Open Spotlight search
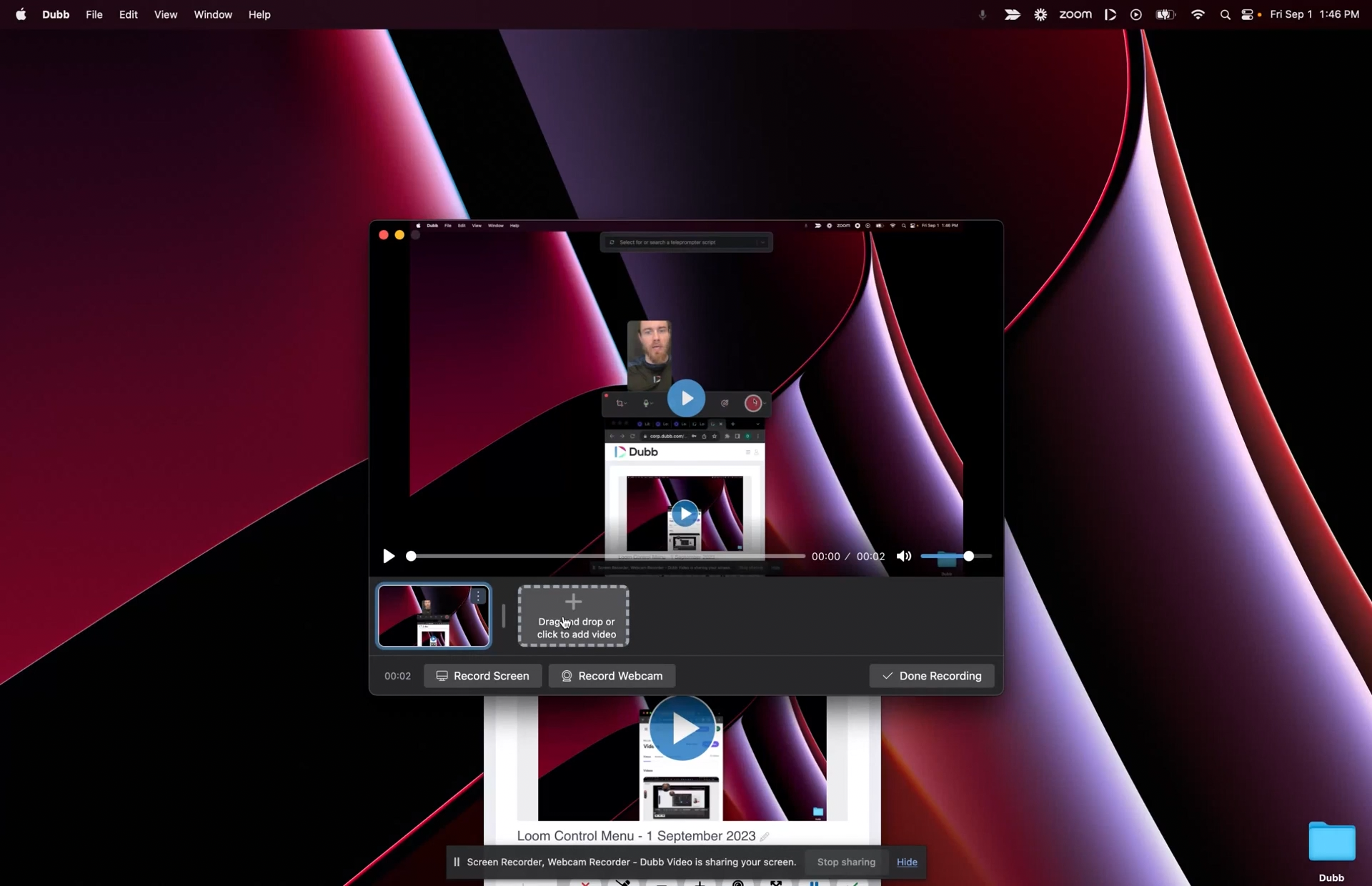Screen dimensions: 1372x886 [x=1225, y=14]
